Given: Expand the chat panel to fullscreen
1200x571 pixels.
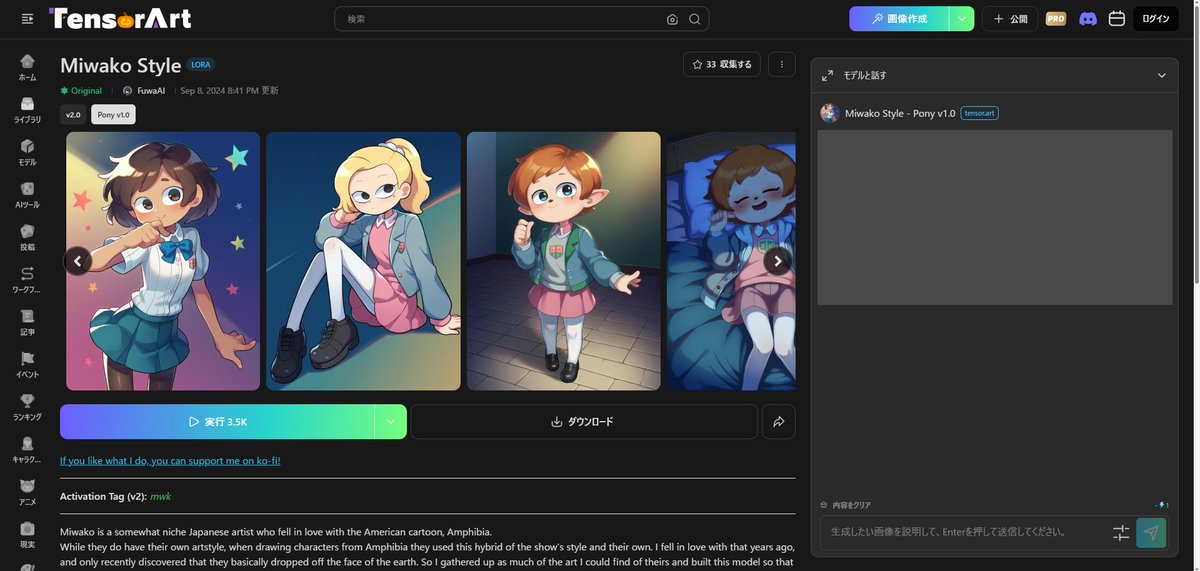Looking at the screenshot, I should coord(827,75).
